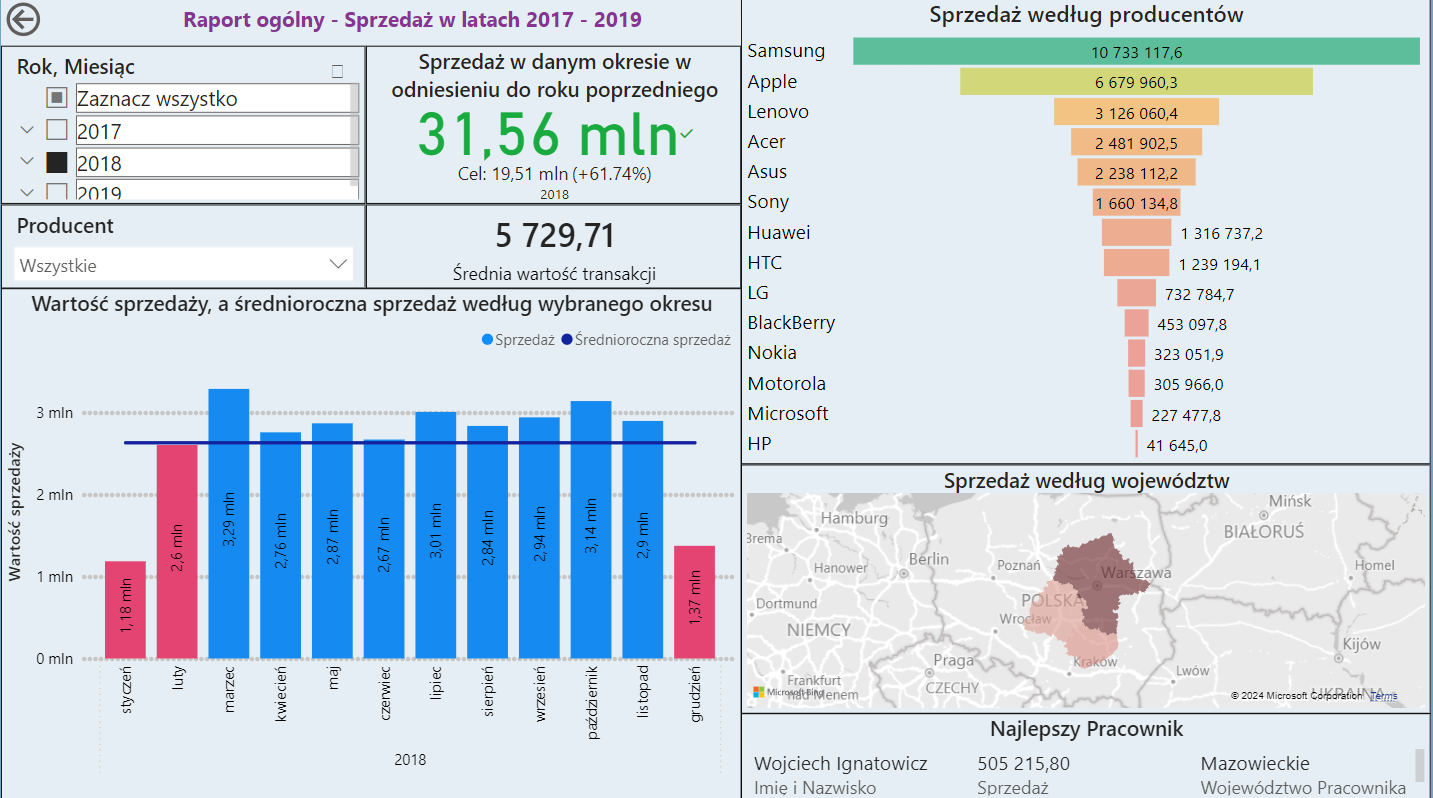The width and height of the screenshot is (1433, 798).
Task: Expand the 2017 year months
Action: [27, 130]
